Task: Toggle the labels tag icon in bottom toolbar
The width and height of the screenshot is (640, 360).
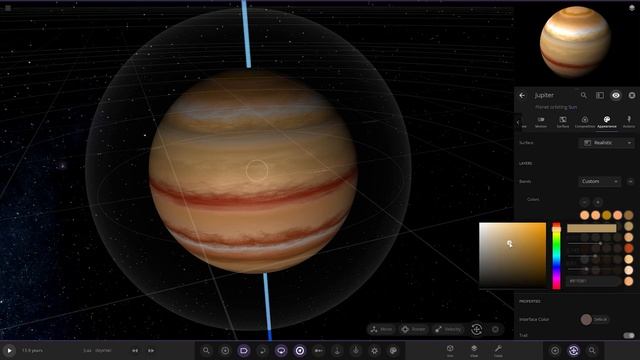Action: pyautogui.click(x=244, y=350)
